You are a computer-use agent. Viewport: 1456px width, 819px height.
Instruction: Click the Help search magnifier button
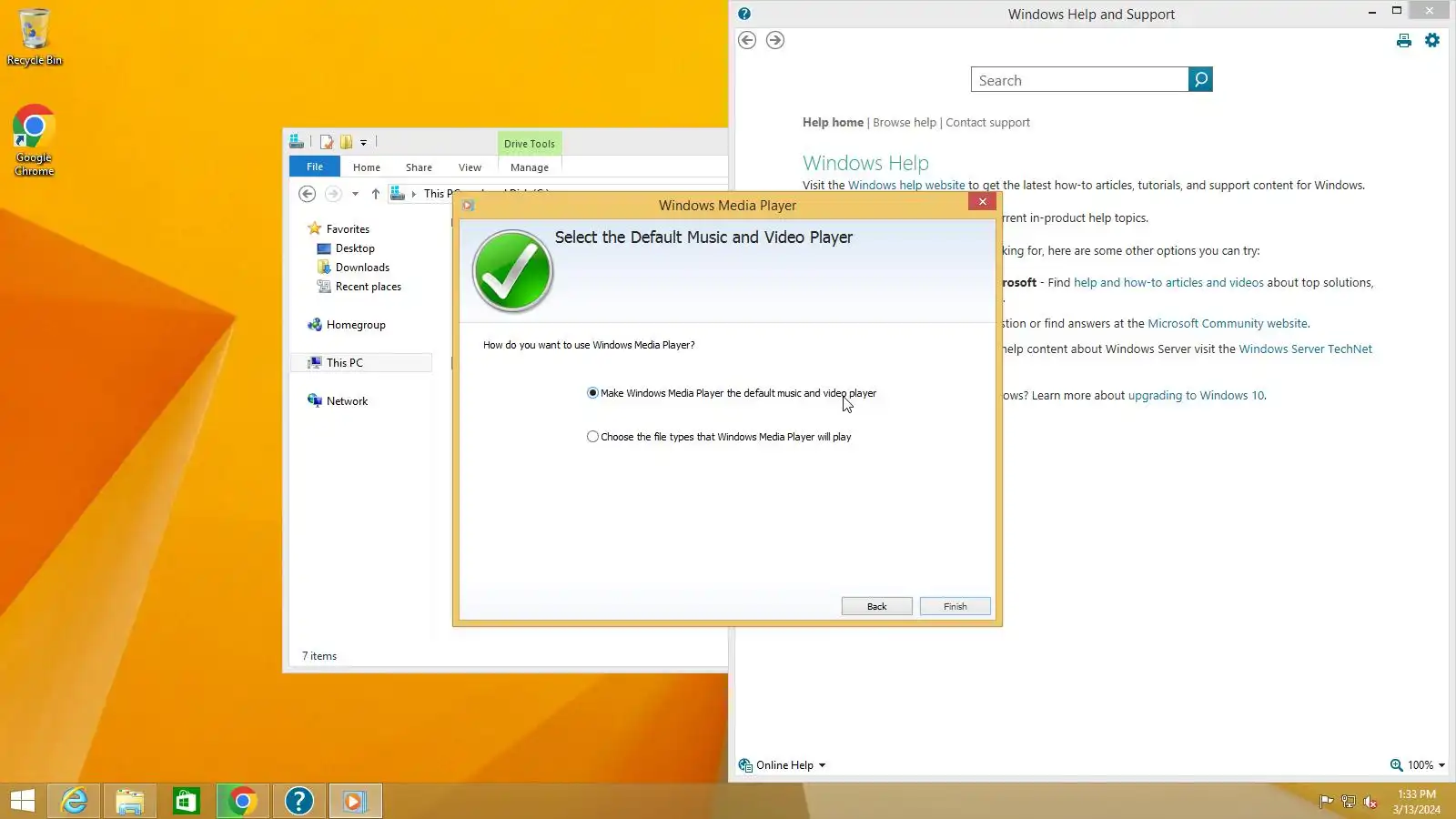pyautogui.click(x=1200, y=80)
